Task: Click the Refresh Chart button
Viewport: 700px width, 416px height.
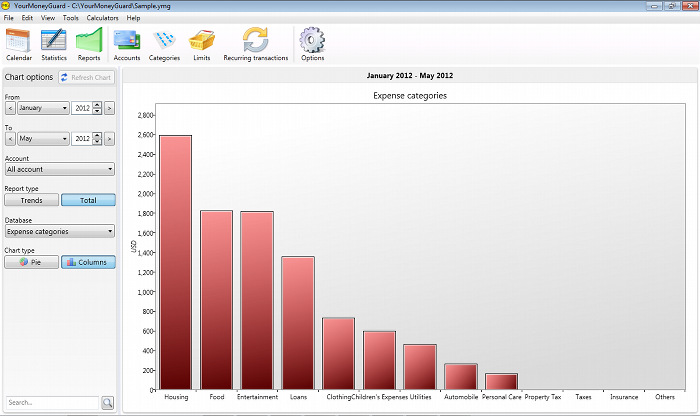Action: pyautogui.click(x=87, y=77)
